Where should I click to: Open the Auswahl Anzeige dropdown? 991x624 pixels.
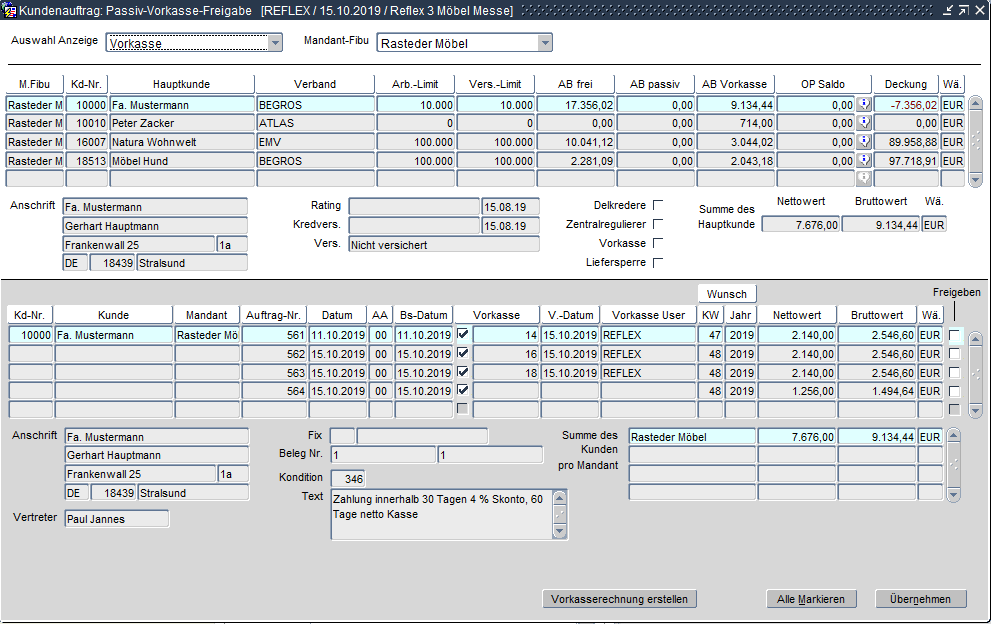pyautogui.click(x=276, y=43)
